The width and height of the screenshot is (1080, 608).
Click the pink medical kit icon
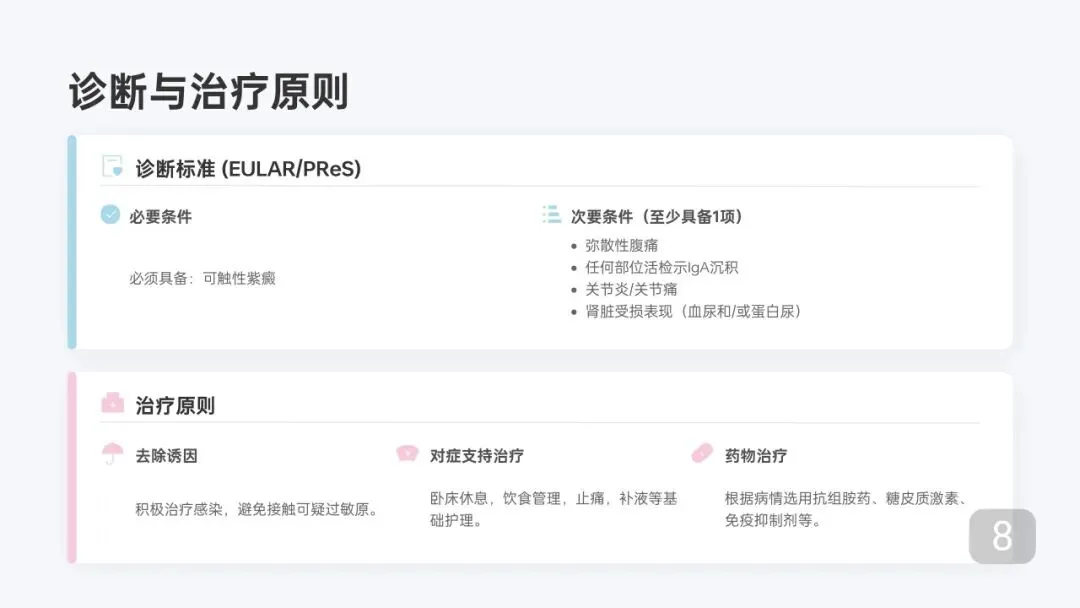click(x=113, y=403)
